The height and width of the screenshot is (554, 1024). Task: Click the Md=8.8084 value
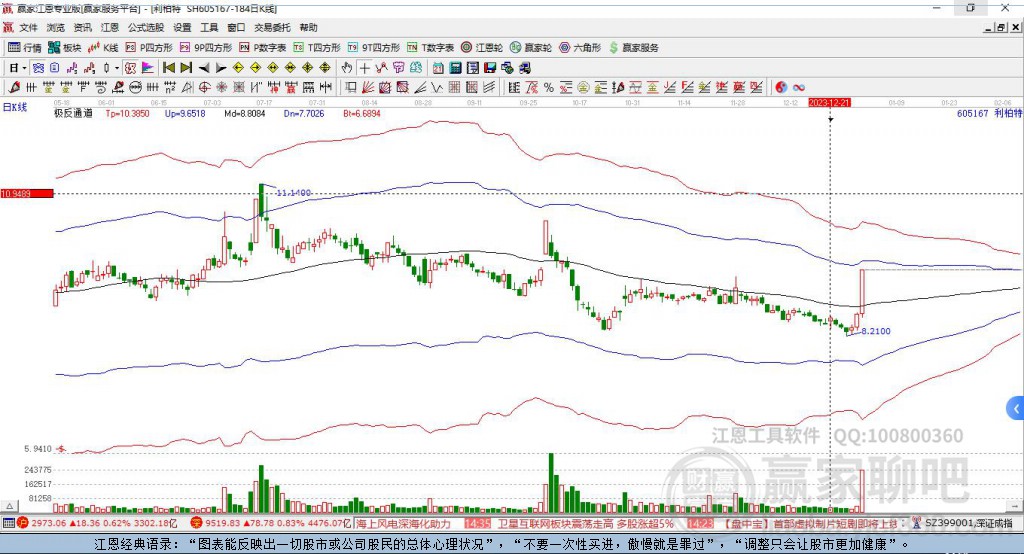coord(245,113)
